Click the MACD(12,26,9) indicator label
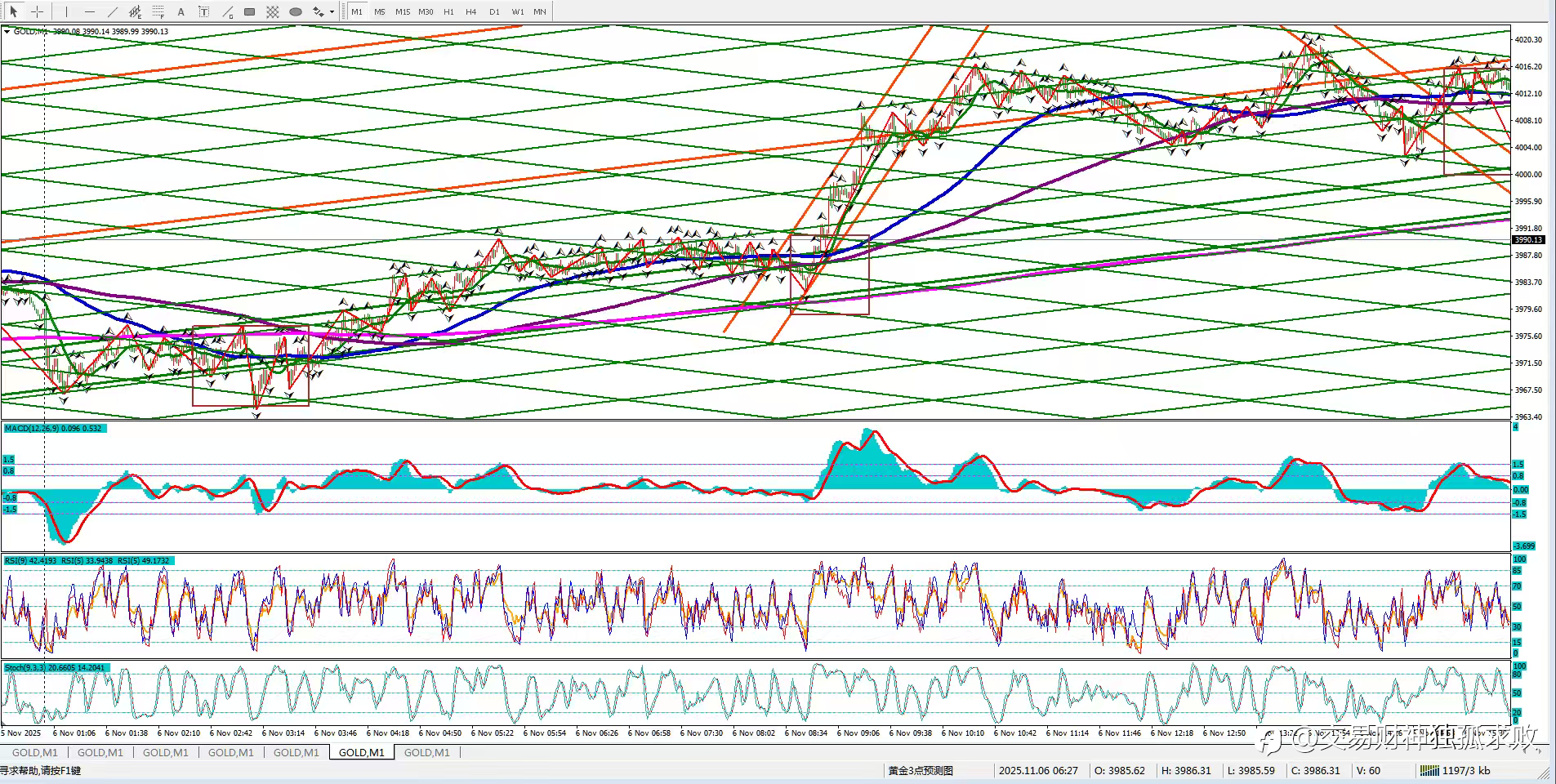1556x784 pixels. [x=55, y=428]
